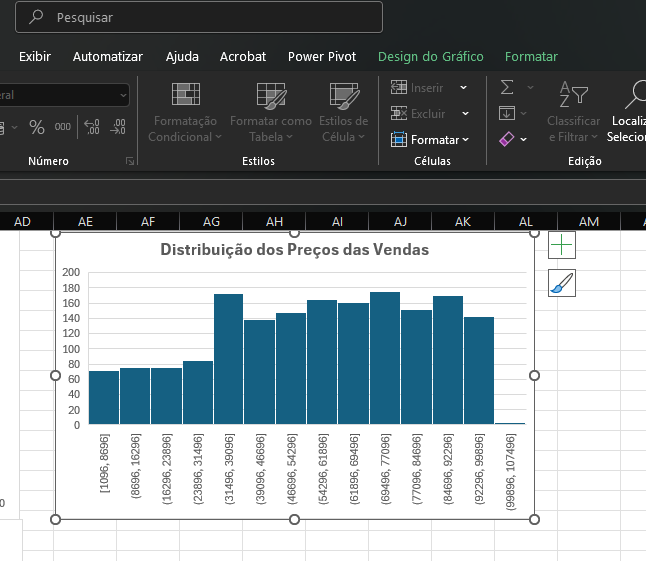Select column AK header
The width and height of the screenshot is (646, 561).
pos(463,222)
